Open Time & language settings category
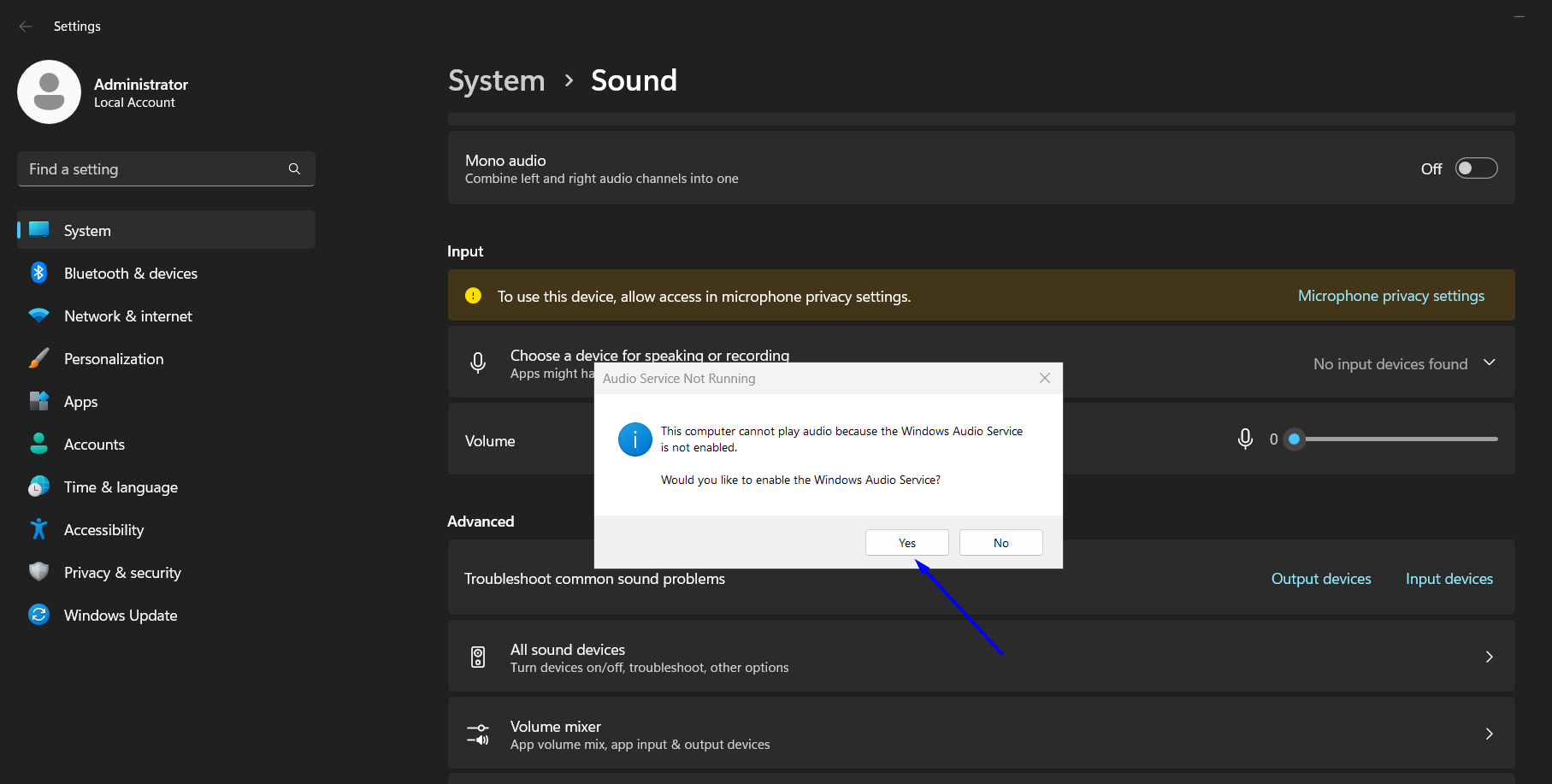This screenshot has width=1552, height=784. click(121, 487)
